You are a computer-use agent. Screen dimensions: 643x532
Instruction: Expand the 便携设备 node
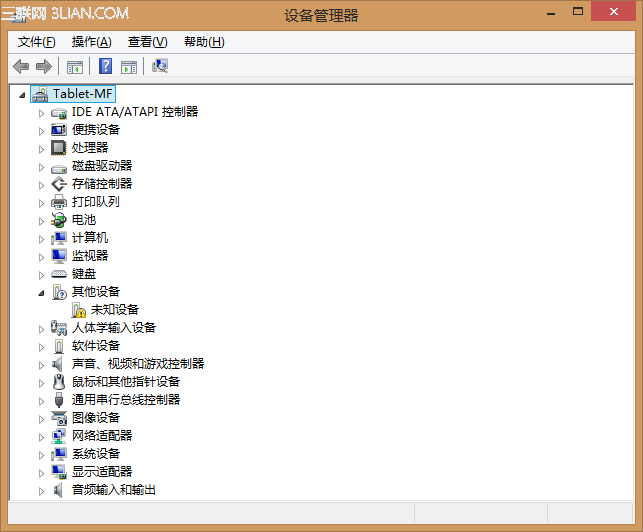tap(41, 131)
